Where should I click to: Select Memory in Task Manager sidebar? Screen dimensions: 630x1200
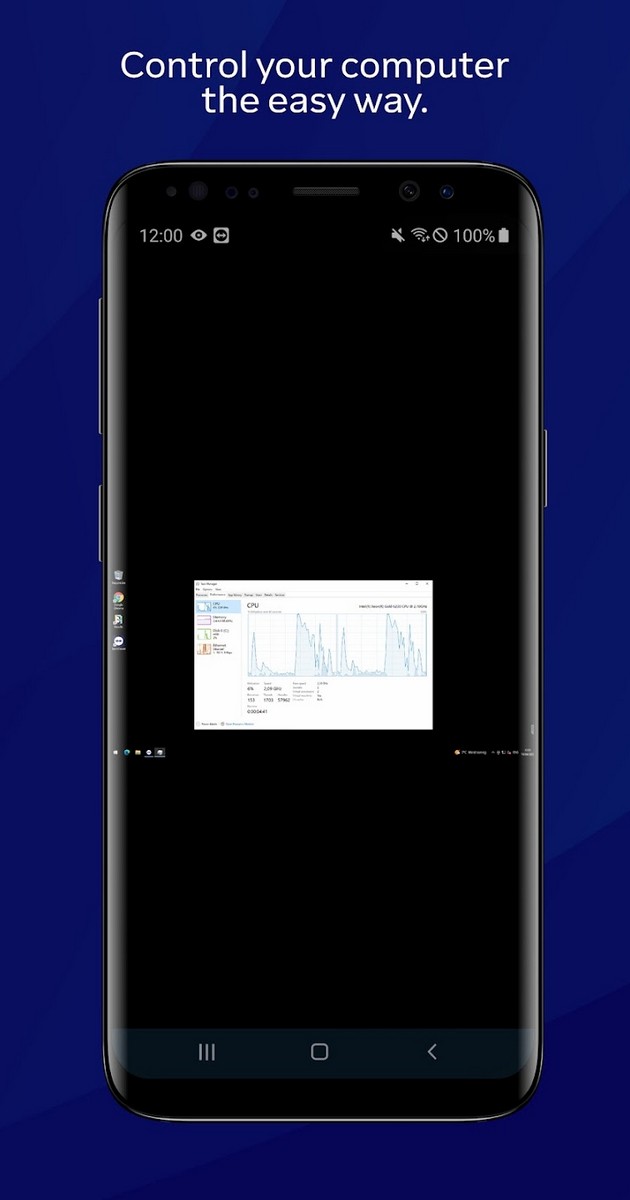218,620
